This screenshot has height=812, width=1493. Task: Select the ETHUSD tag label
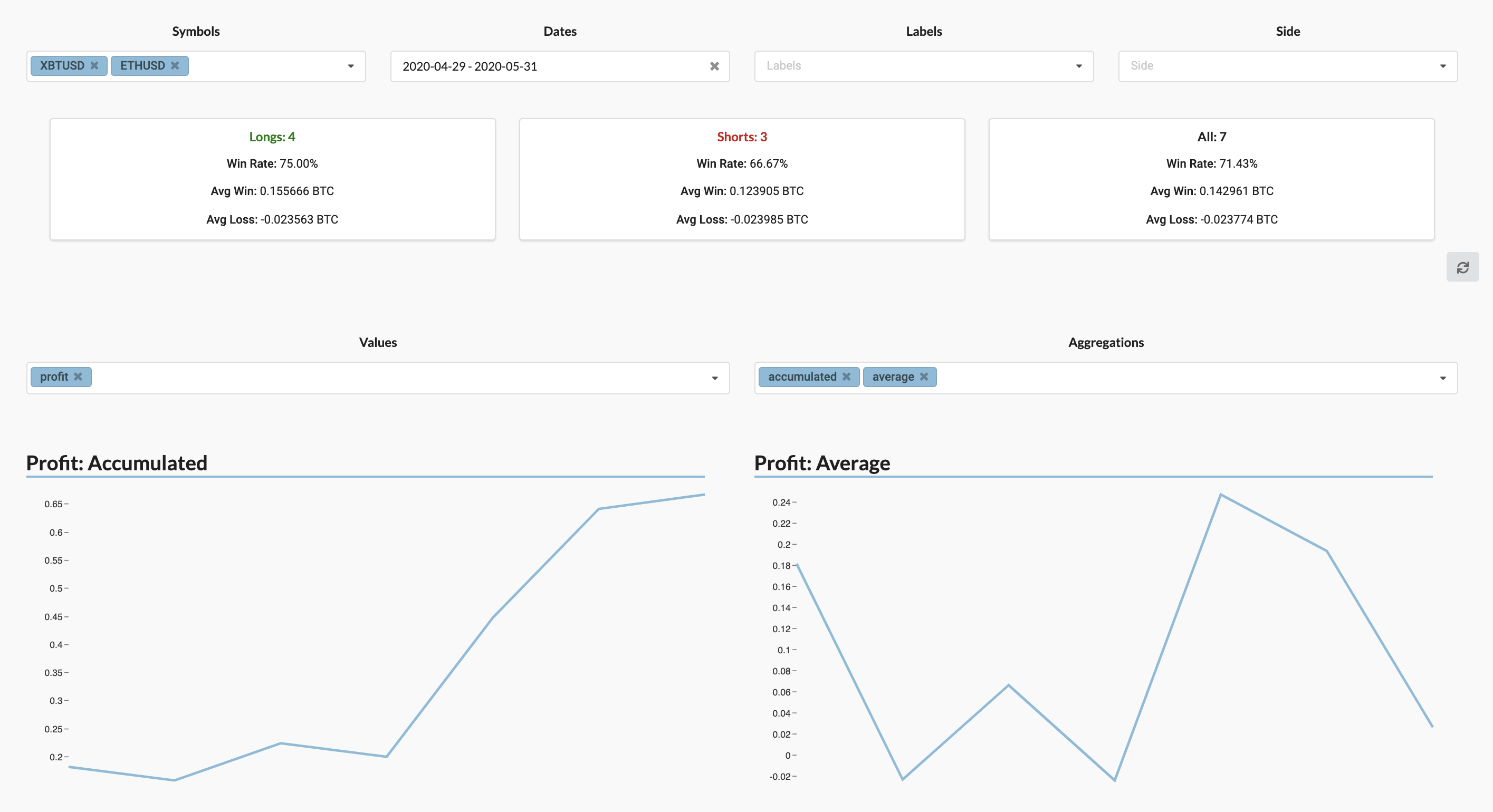pos(142,65)
